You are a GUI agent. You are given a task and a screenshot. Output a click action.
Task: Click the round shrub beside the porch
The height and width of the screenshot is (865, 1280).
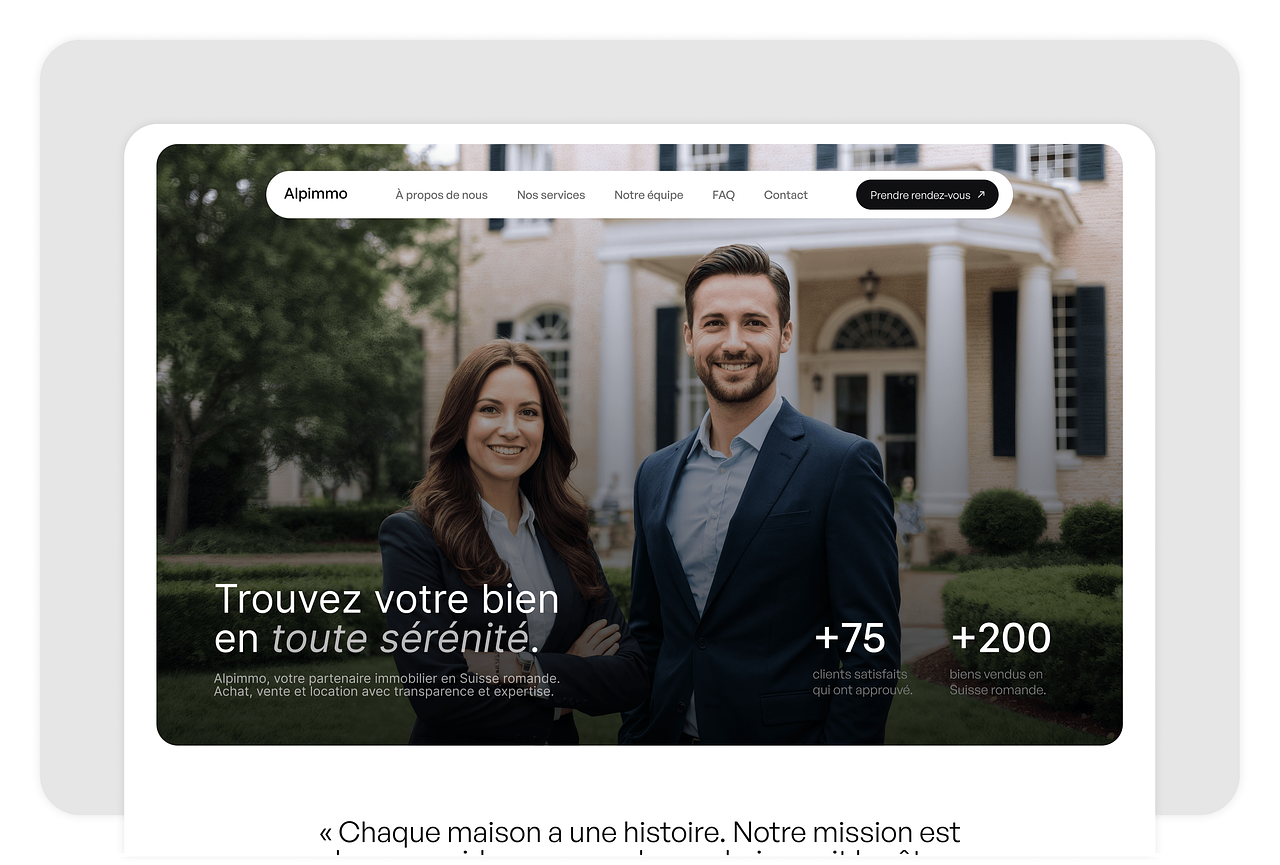click(1003, 521)
